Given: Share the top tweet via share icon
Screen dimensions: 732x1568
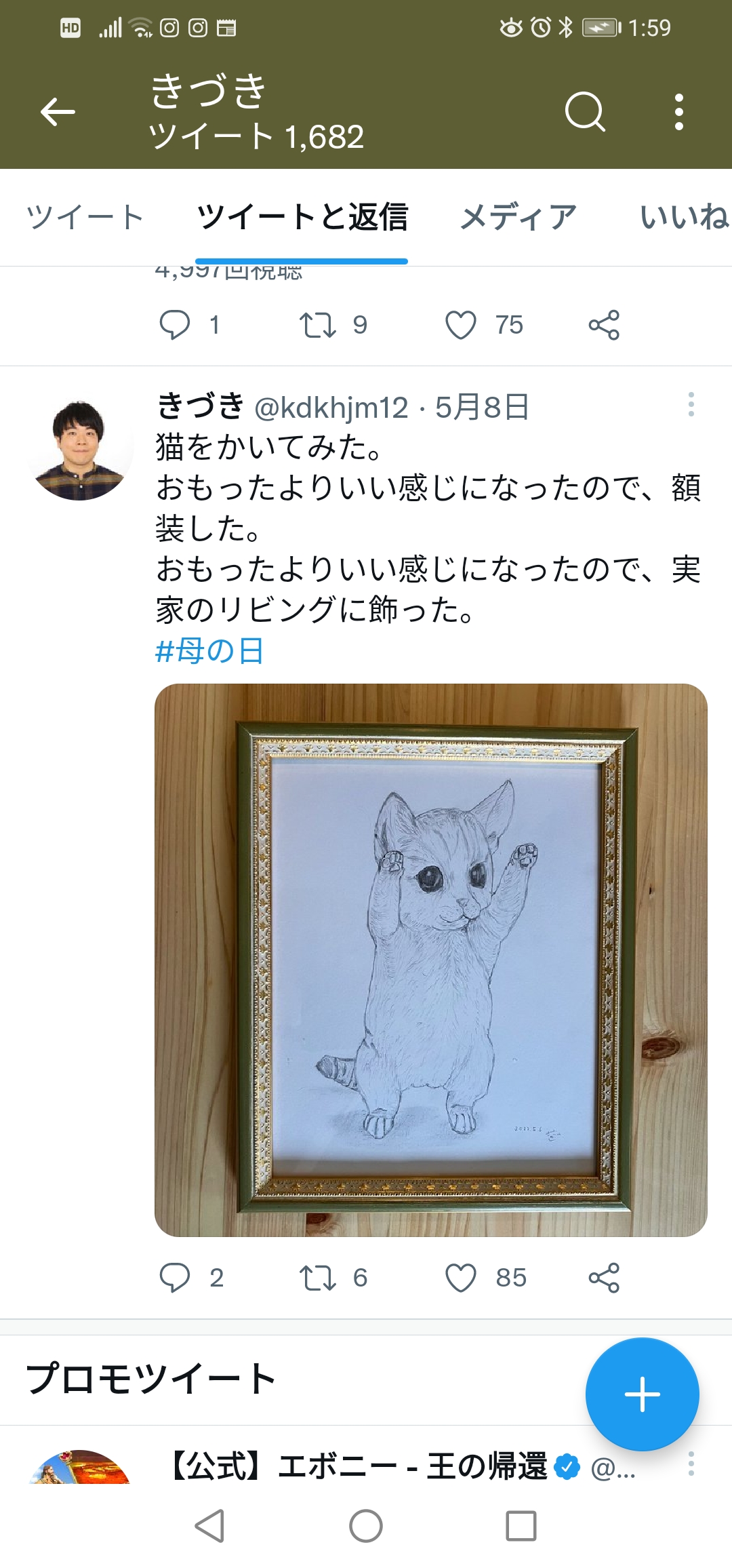Looking at the screenshot, I should [x=604, y=325].
